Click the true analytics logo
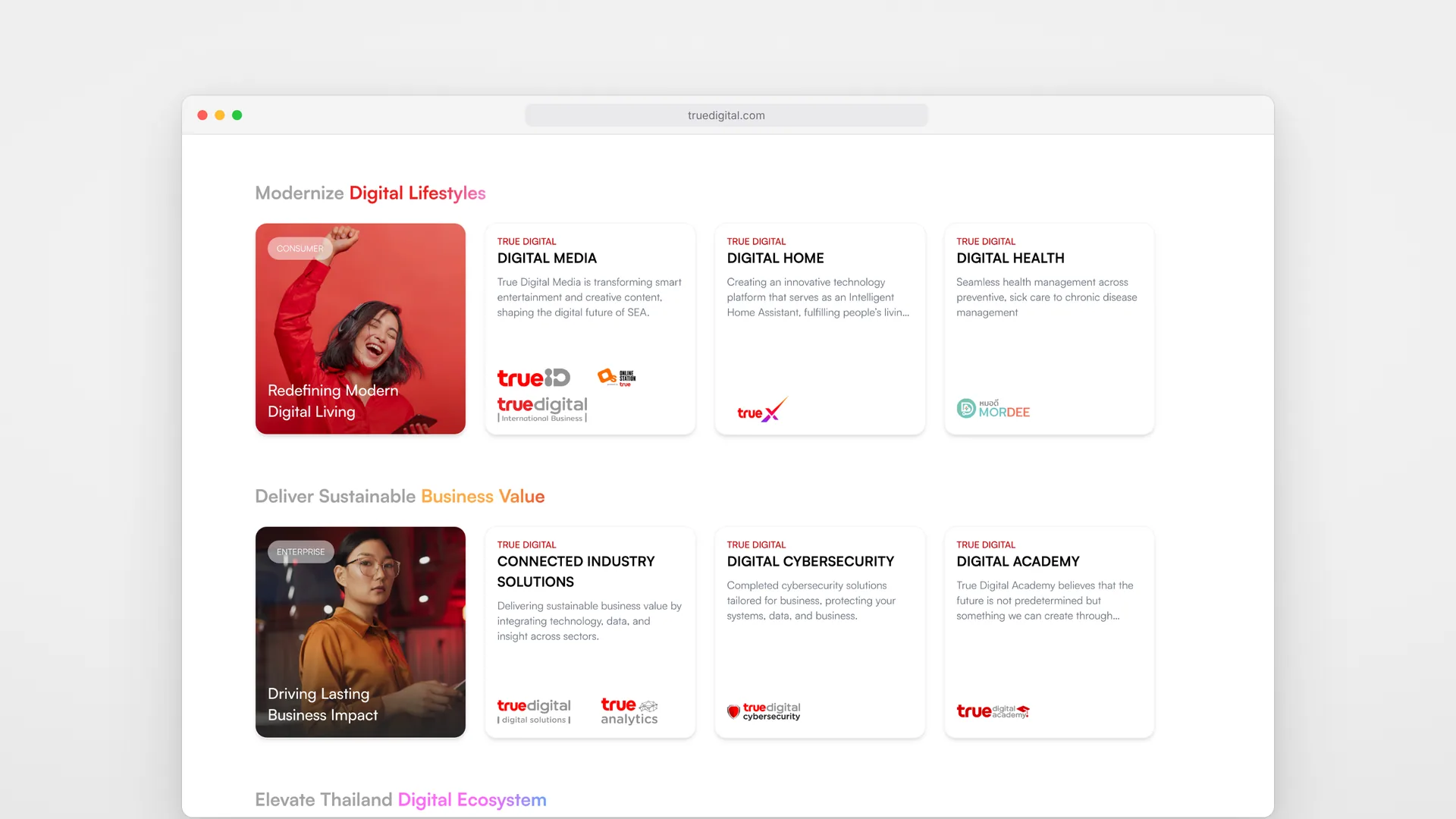The image size is (1456, 819). pyautogui.click(x=629, y=711)
